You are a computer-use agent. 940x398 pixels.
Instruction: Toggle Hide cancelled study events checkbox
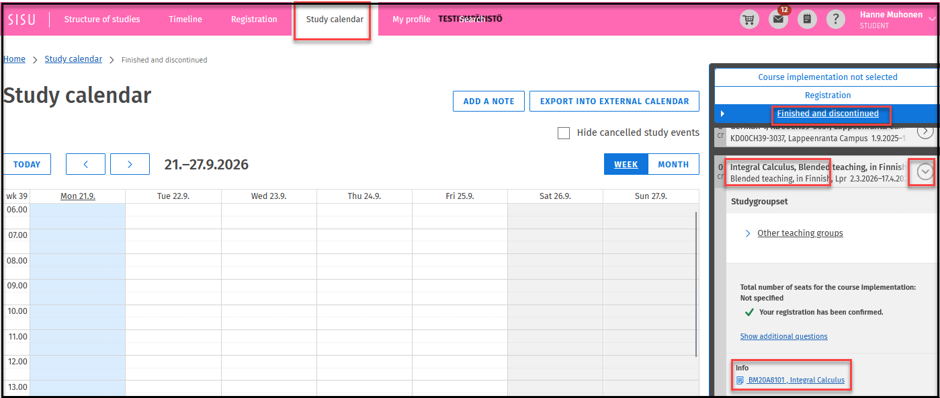click(564, 133)
